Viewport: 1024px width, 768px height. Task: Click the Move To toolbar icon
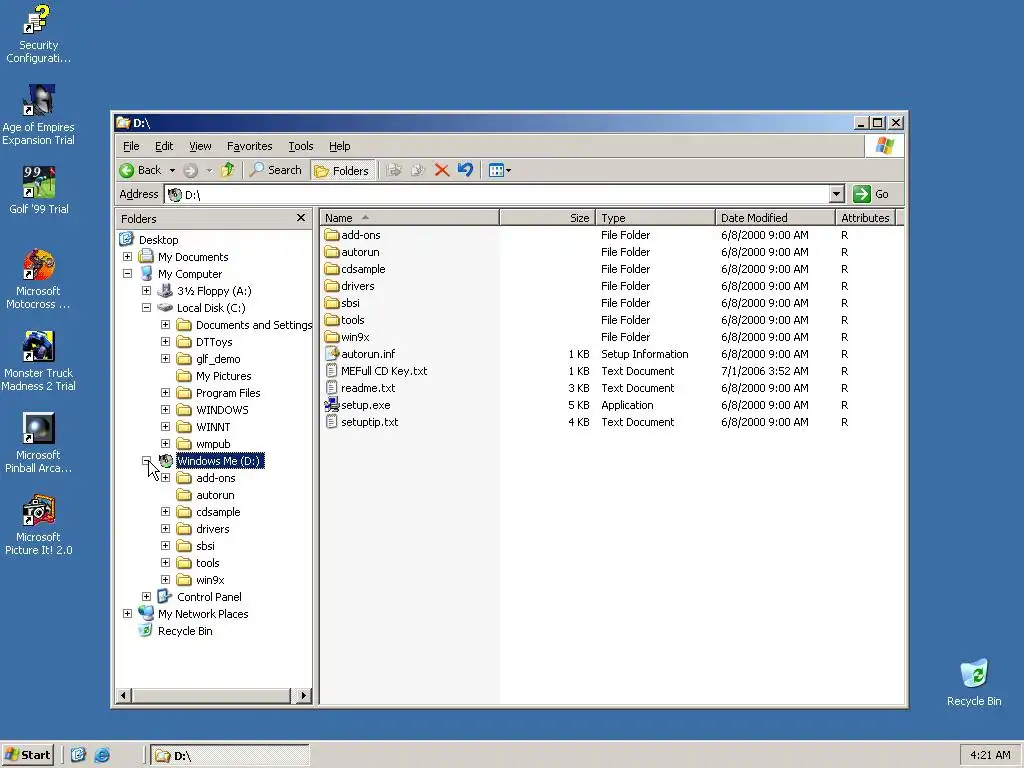tap(394, 170)
